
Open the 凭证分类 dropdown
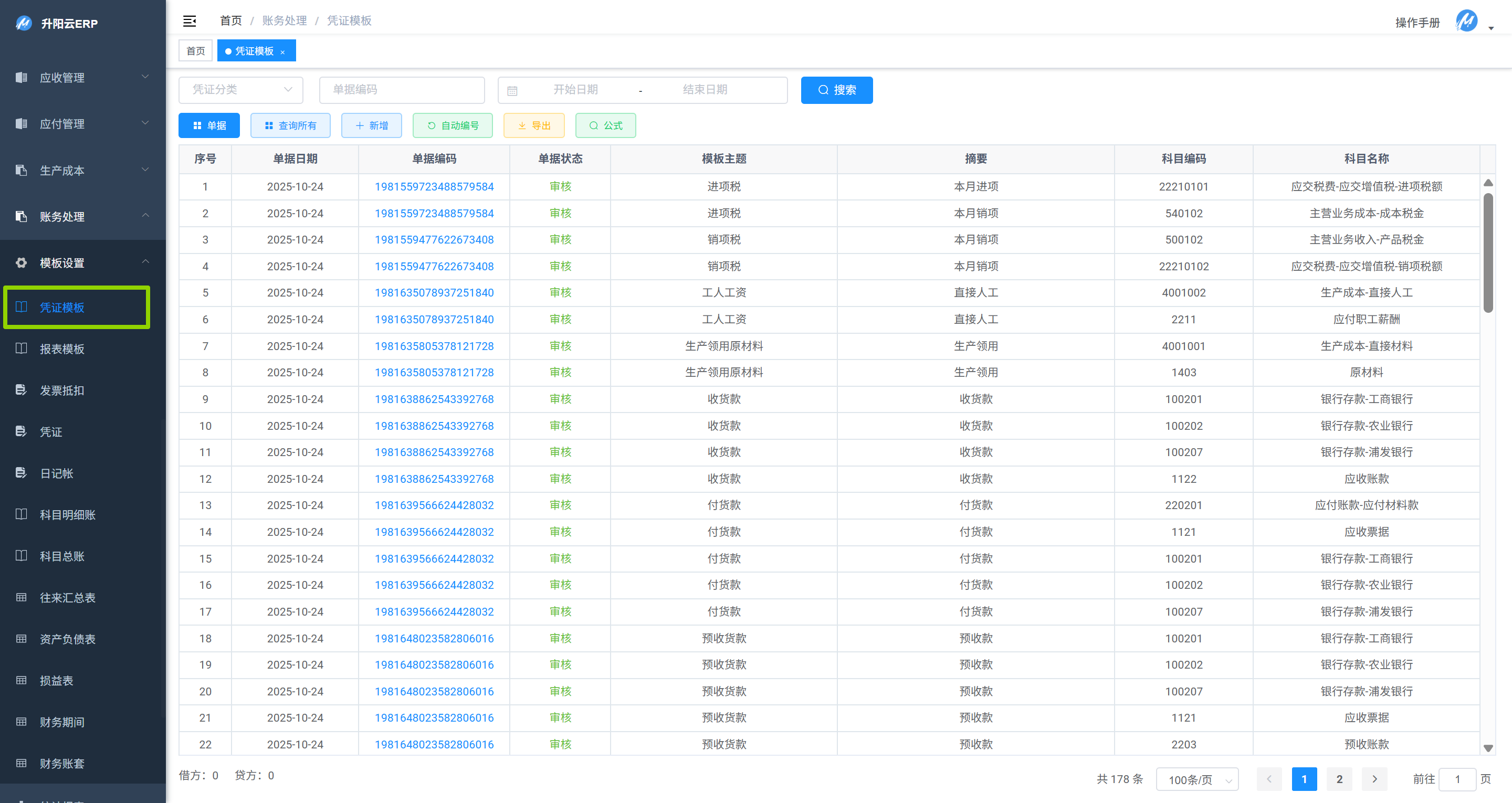(240, 90)
